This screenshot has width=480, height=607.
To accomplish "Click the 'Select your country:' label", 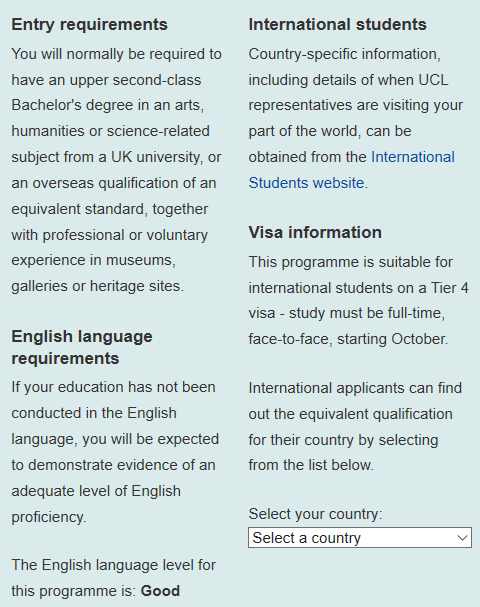I will click(315, 514).
